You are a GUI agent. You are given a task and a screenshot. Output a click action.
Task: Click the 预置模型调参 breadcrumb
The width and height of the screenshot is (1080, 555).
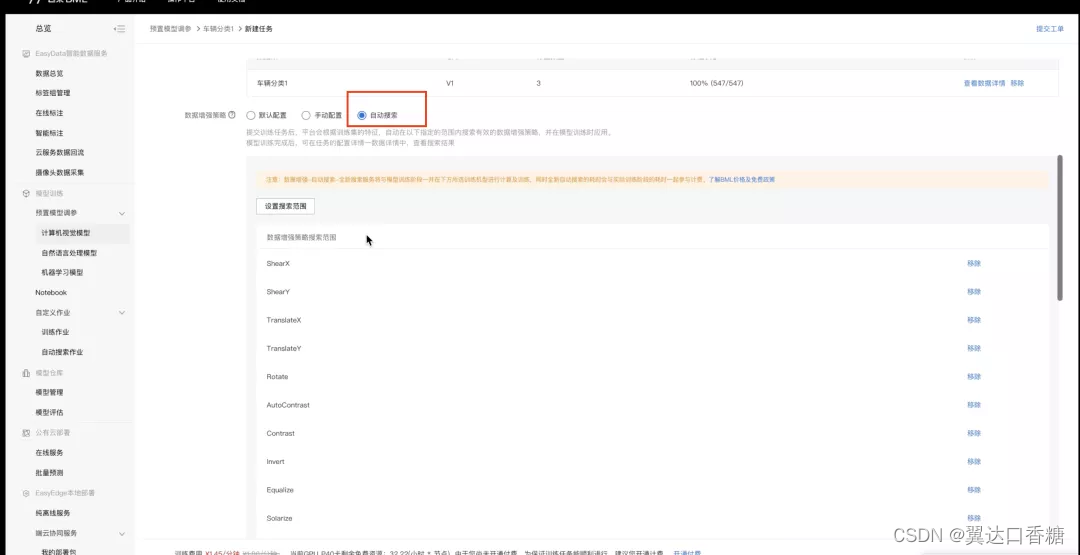(171, 29)
